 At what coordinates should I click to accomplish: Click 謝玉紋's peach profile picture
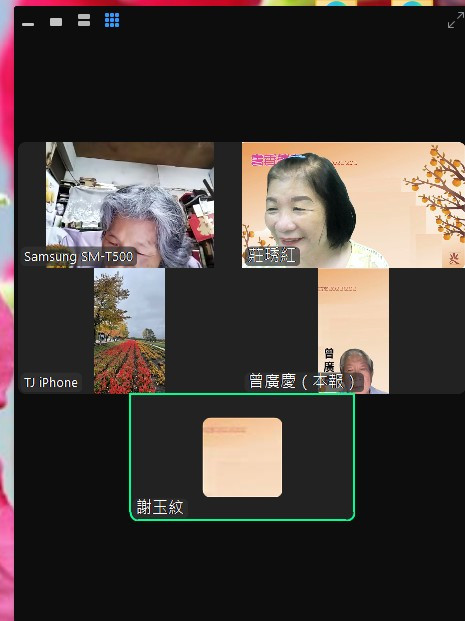[242, 457]
